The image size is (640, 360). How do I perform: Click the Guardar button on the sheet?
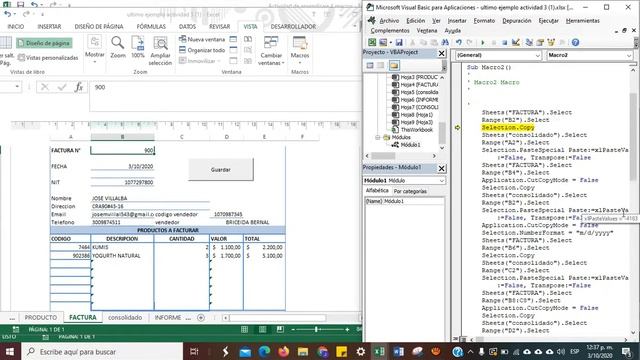pos(220,169)
